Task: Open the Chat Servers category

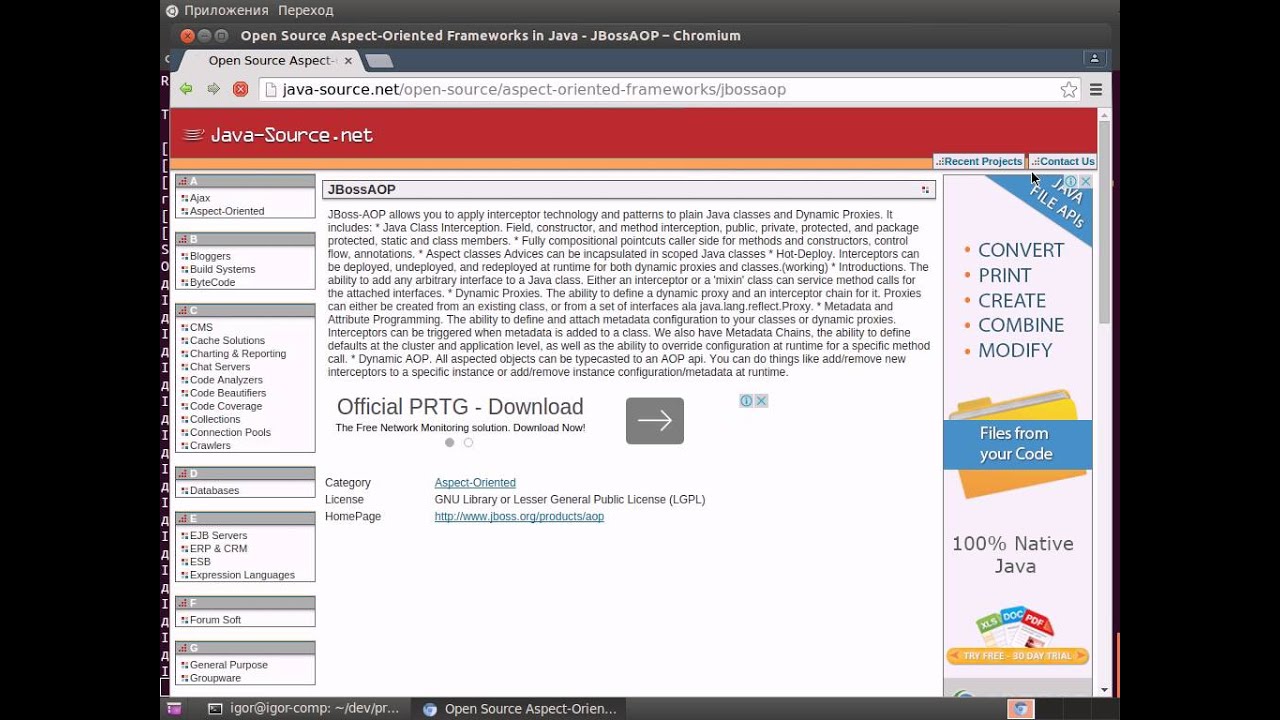Action: pyautogui.click(x=220, y=366)
